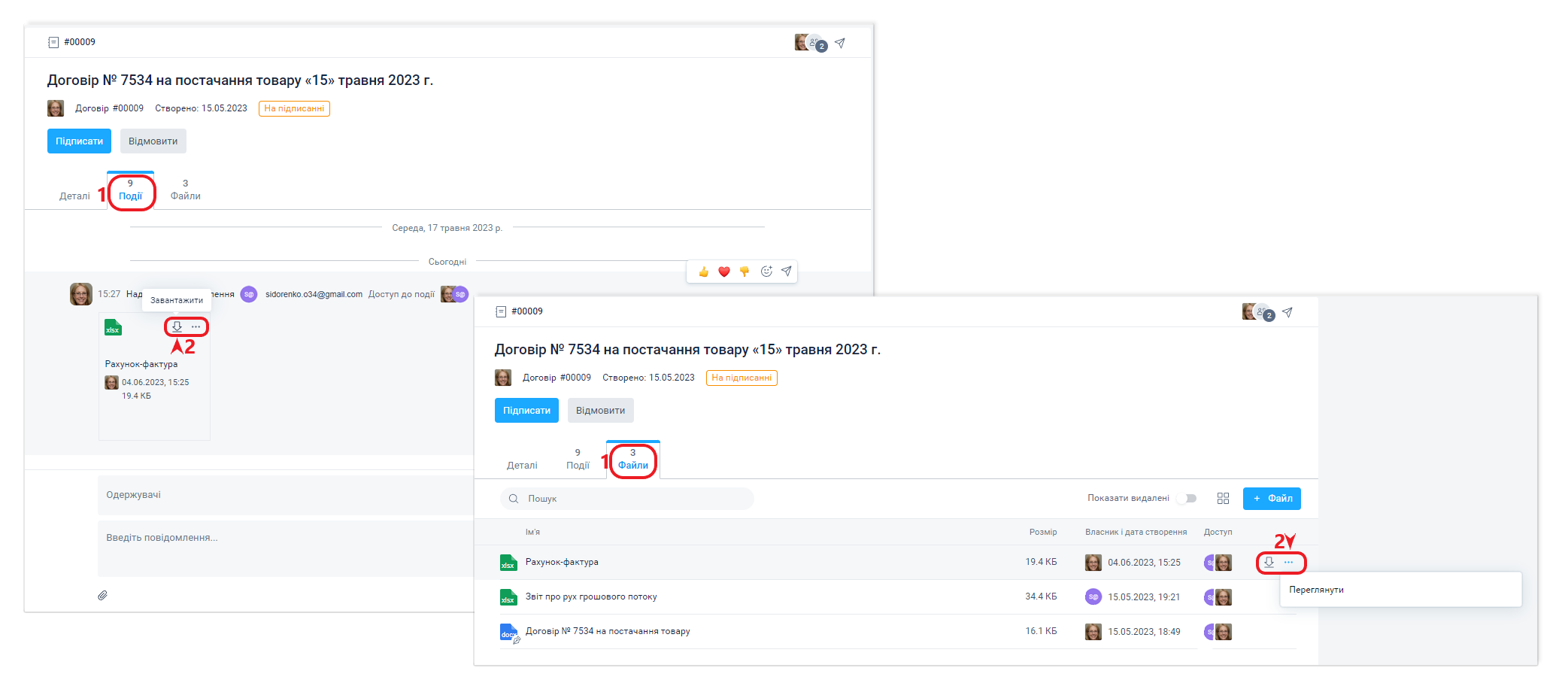Screen dimensions: 1568x686
Task: Switch to grid view of files
Action: tap(1223, 499)
